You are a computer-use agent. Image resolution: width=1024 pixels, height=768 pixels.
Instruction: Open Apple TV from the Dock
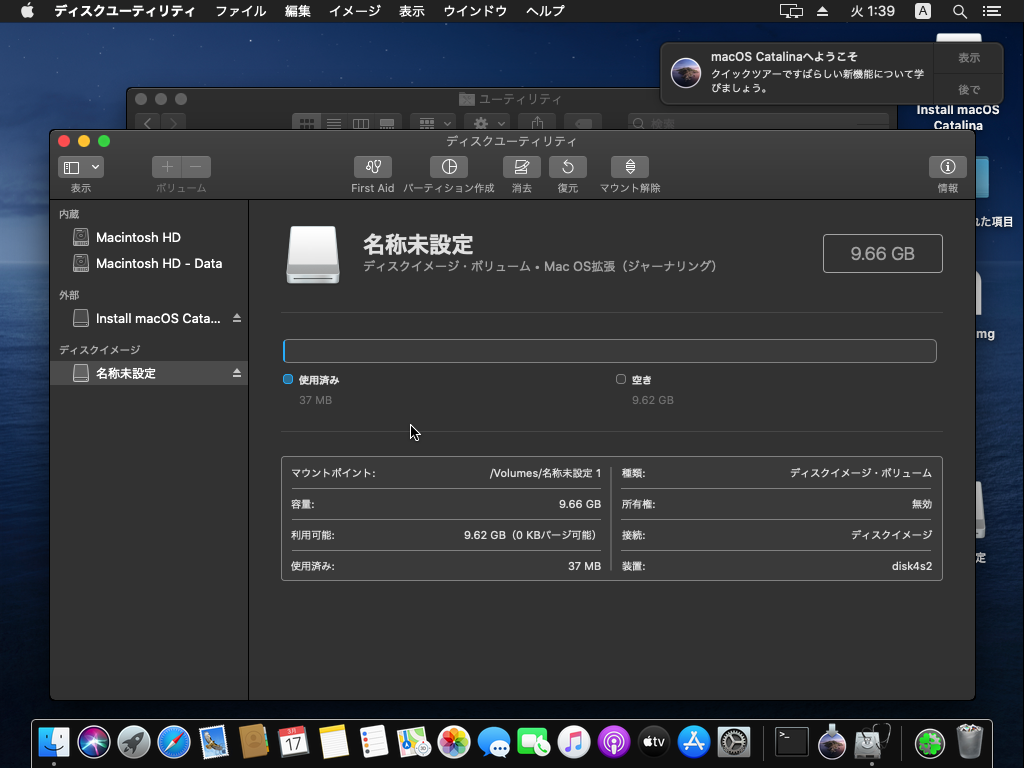(x=654, y=743)
